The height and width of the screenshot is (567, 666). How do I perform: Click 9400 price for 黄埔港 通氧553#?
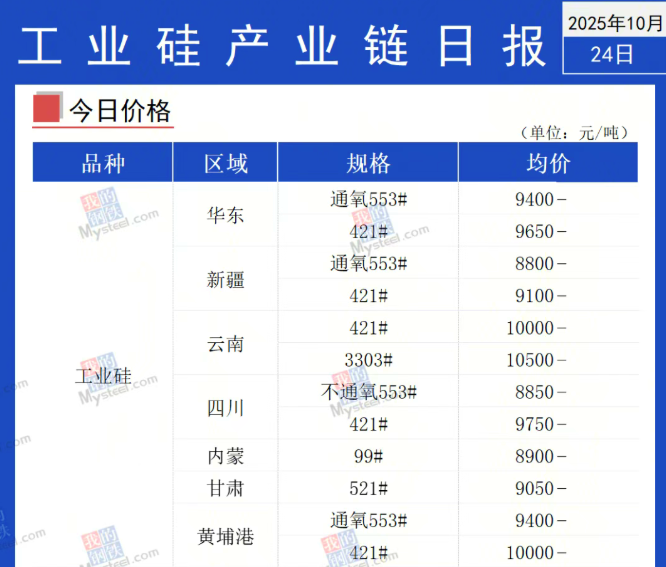point(534,520)
